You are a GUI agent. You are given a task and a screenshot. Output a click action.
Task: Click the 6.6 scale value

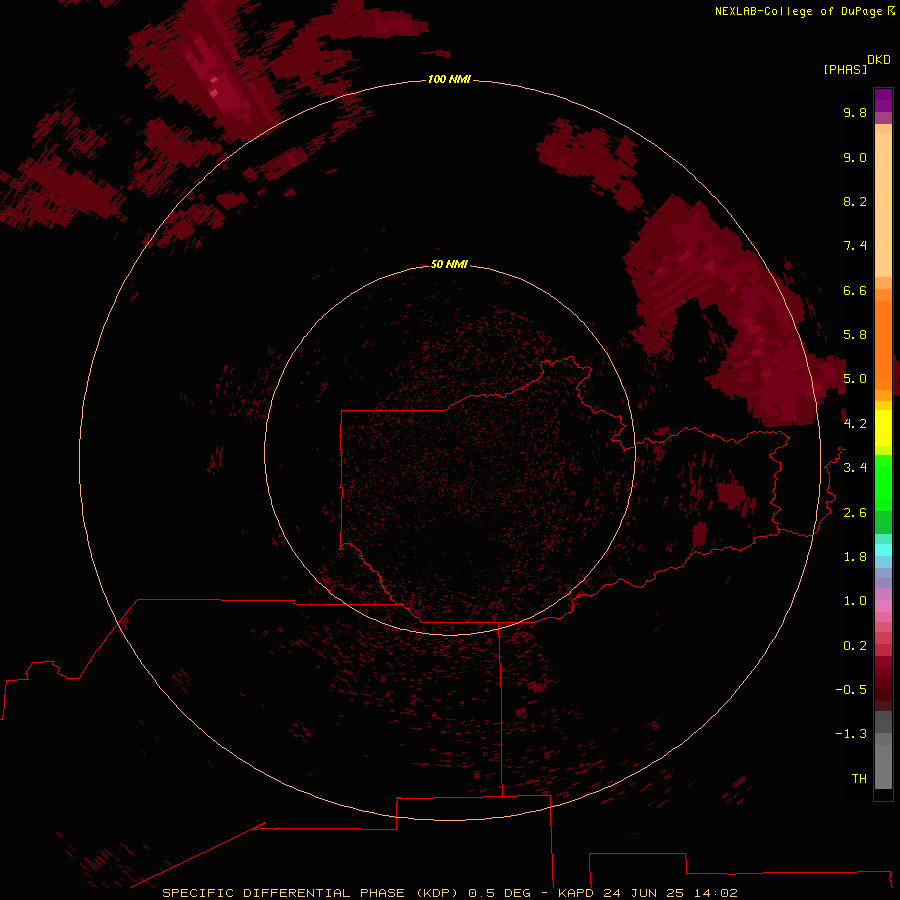tap(855, 290)
